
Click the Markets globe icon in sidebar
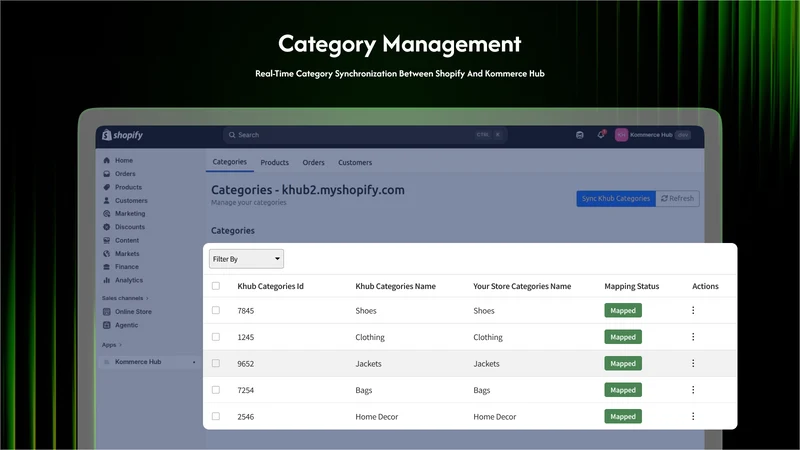click(107, 254)
